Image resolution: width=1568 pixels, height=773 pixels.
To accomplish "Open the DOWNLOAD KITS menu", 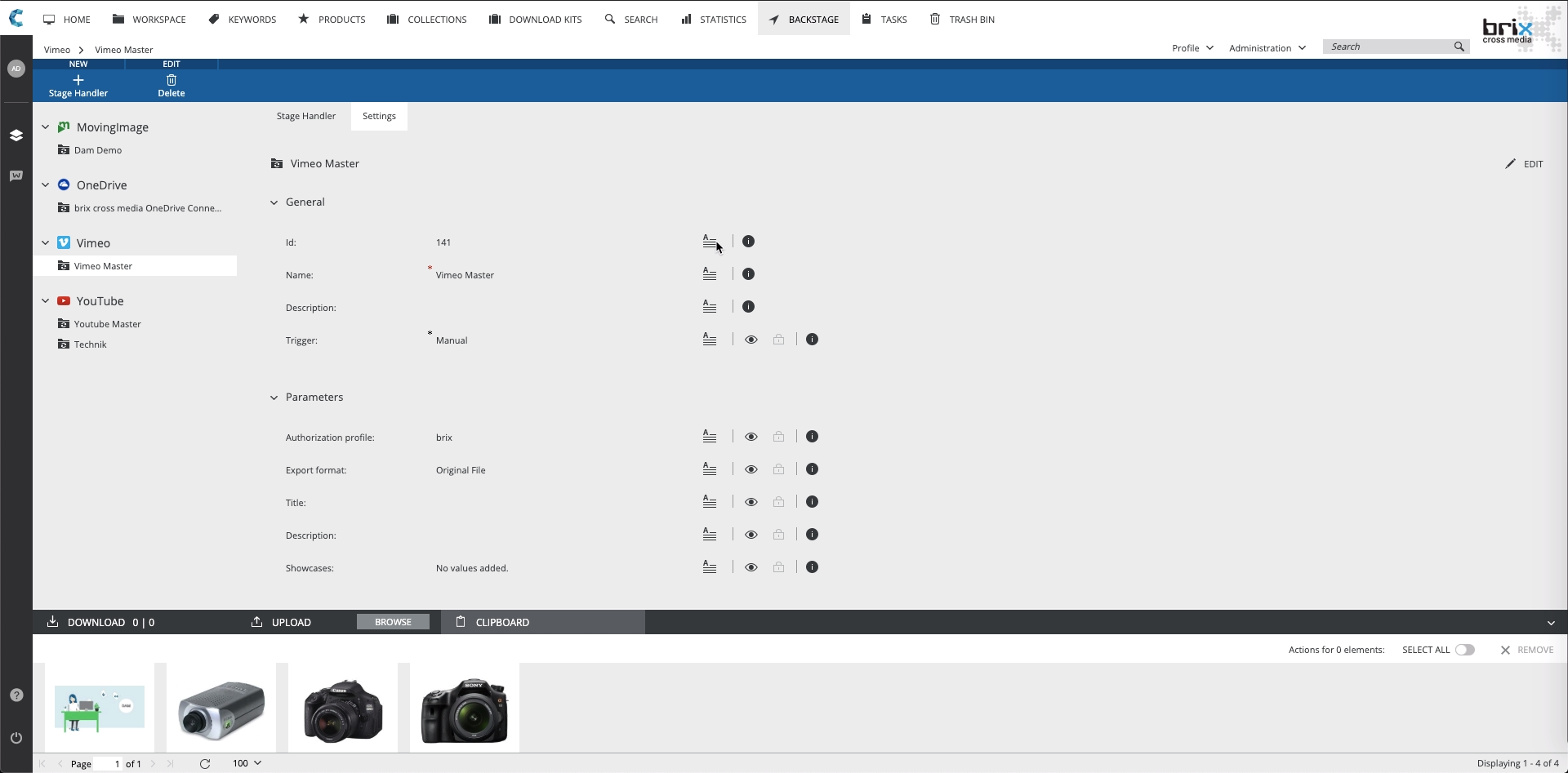I will [x=535, y=19].
